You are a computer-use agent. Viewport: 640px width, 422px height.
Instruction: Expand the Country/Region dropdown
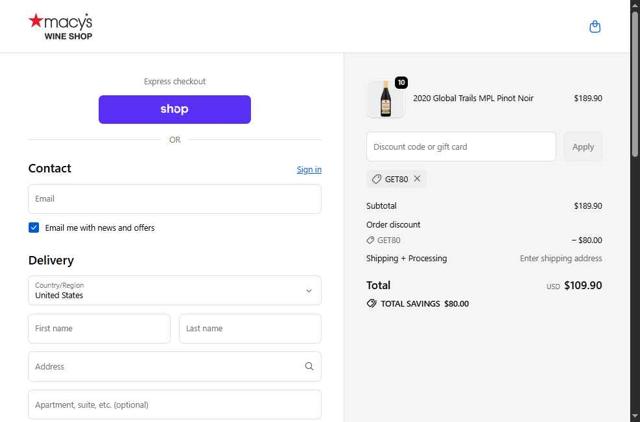click(x=175, y=291)
